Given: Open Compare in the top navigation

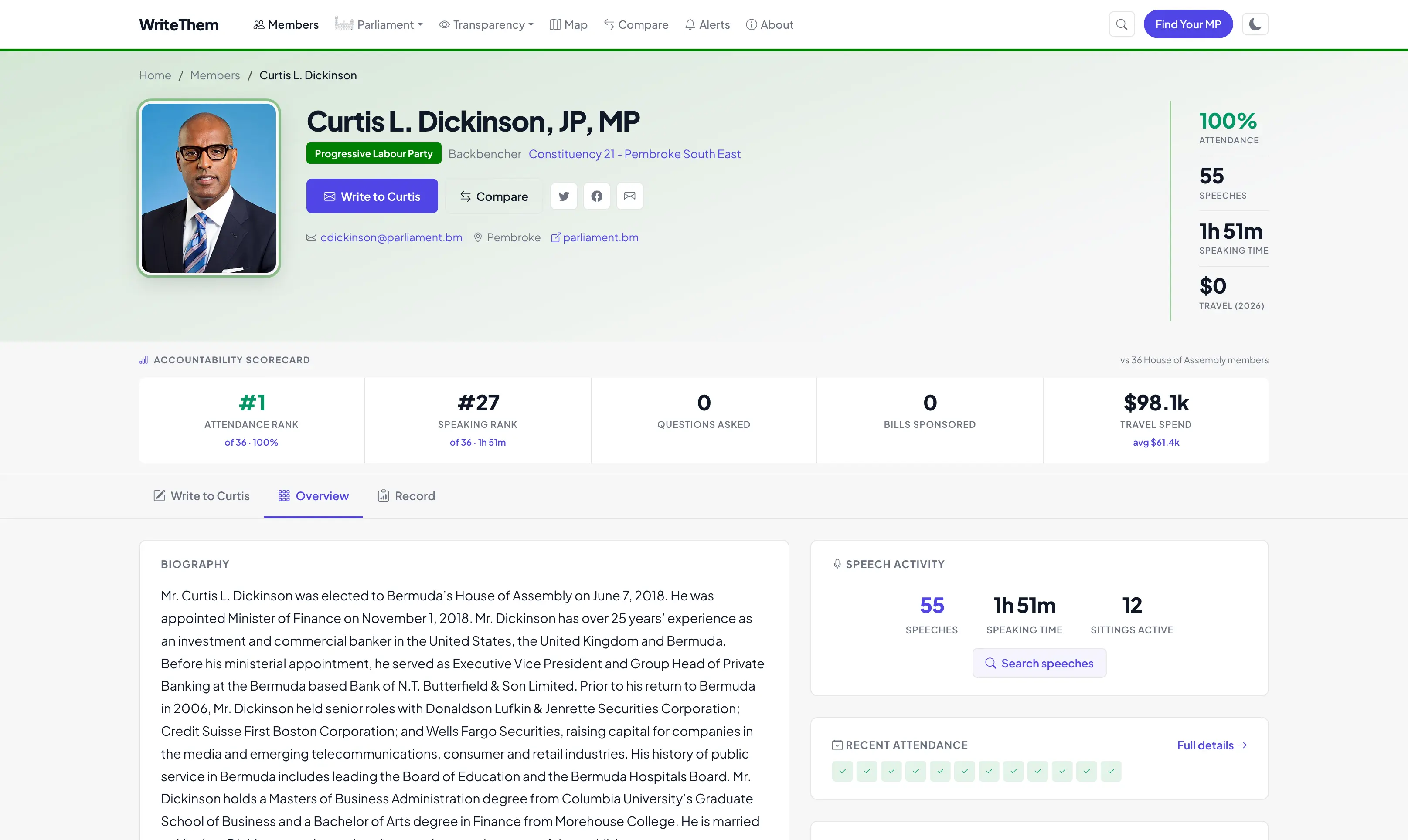Looking at the screenshot, I should point(636,25).
